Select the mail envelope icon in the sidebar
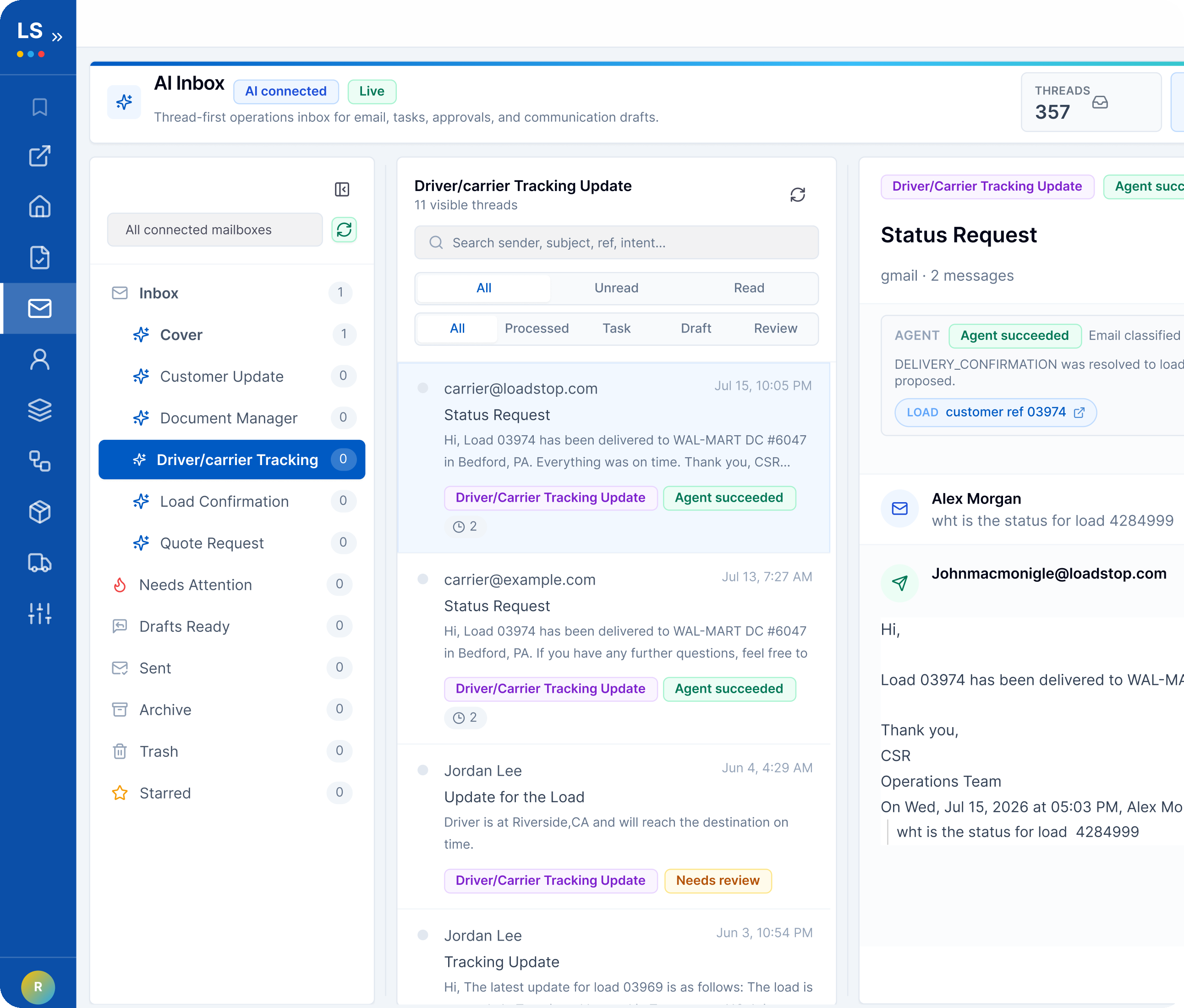Viewport: 1184px width, 1008px height. (39, 308)
